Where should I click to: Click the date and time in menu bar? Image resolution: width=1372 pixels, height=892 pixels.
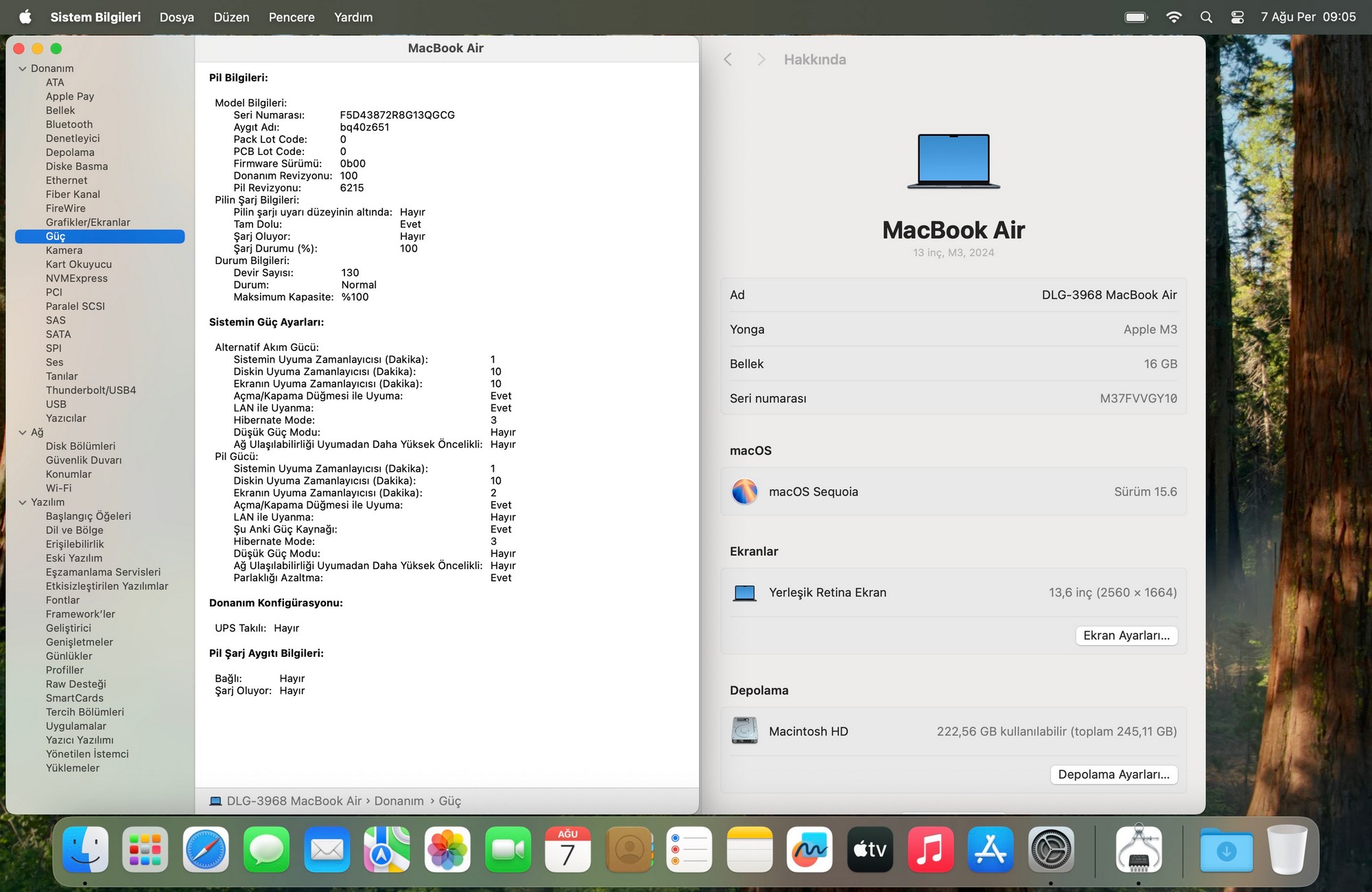1308,17
